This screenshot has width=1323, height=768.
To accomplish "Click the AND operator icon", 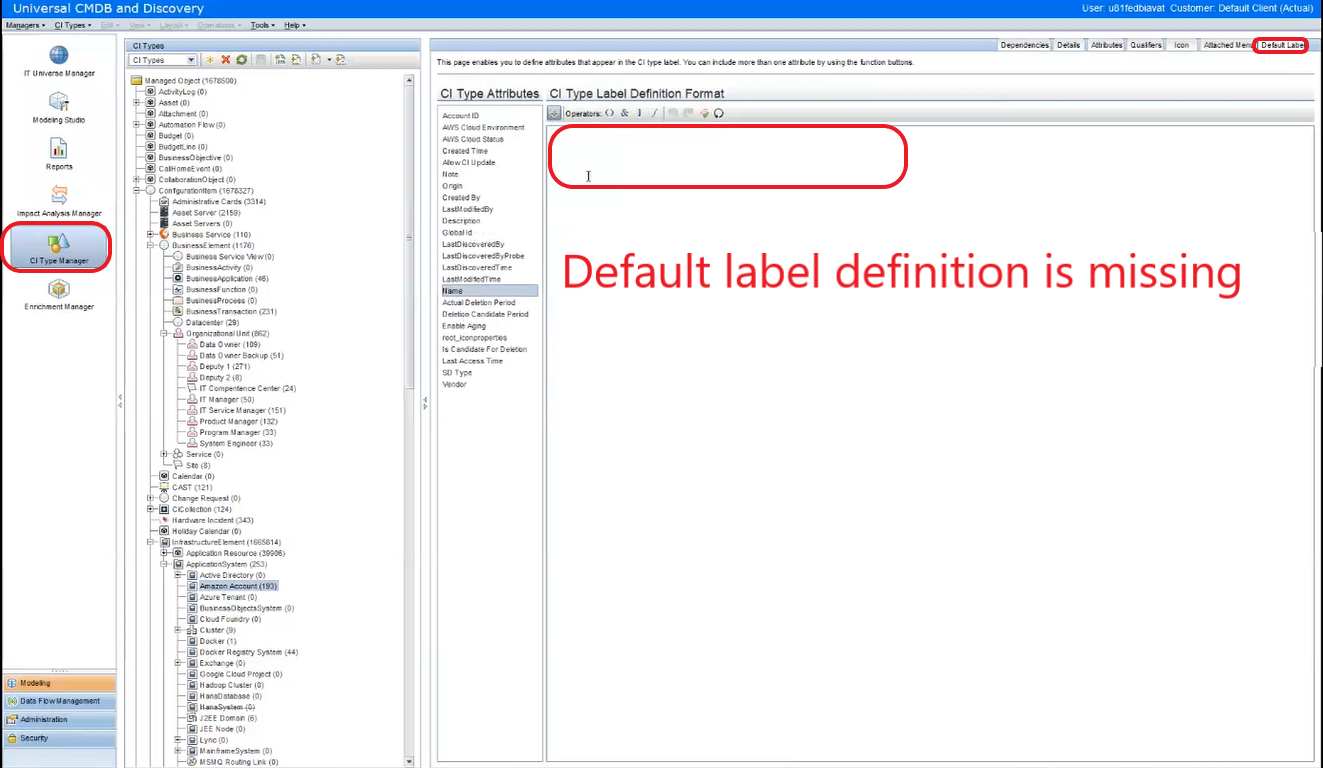I will [x=625, y=113].
